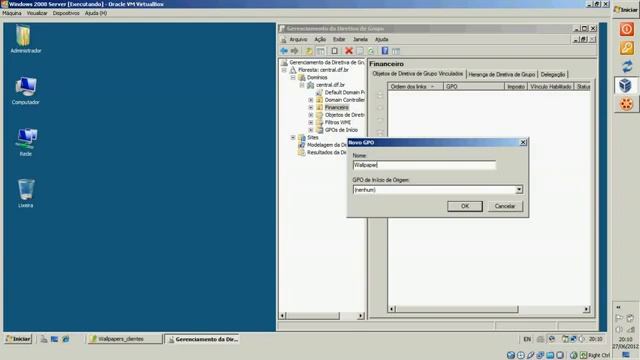The width and height of the screenshot is (640, 360).
Task: Open VirtualBox Dispositivos menu
Action: [66, 13]
